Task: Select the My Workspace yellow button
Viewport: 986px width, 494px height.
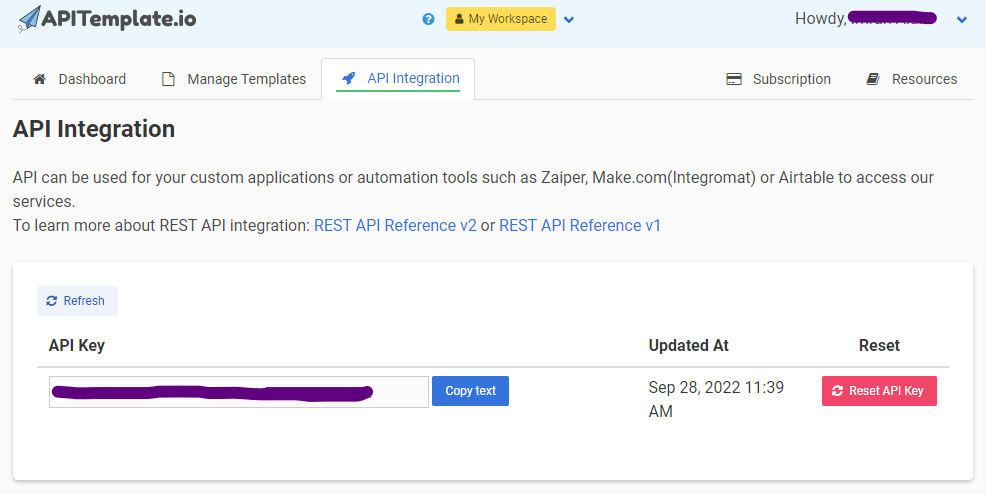Action: pyautogui.click(x=501, y=19)
